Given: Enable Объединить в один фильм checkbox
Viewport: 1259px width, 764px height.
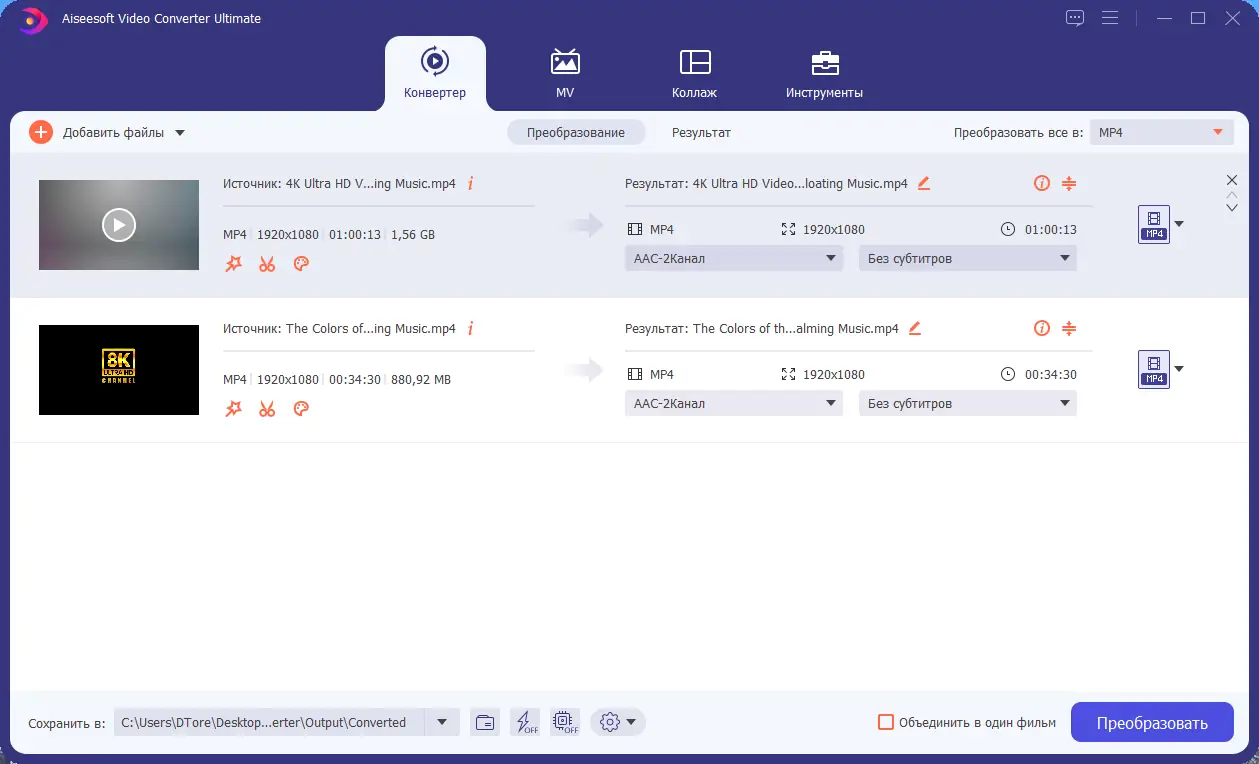Looking at the screenshot, I should pos(885,722).
